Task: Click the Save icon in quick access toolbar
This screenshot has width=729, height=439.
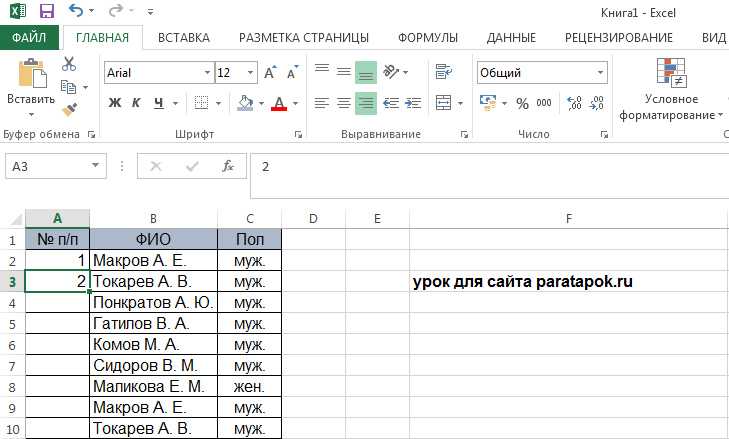Action: 46,11
